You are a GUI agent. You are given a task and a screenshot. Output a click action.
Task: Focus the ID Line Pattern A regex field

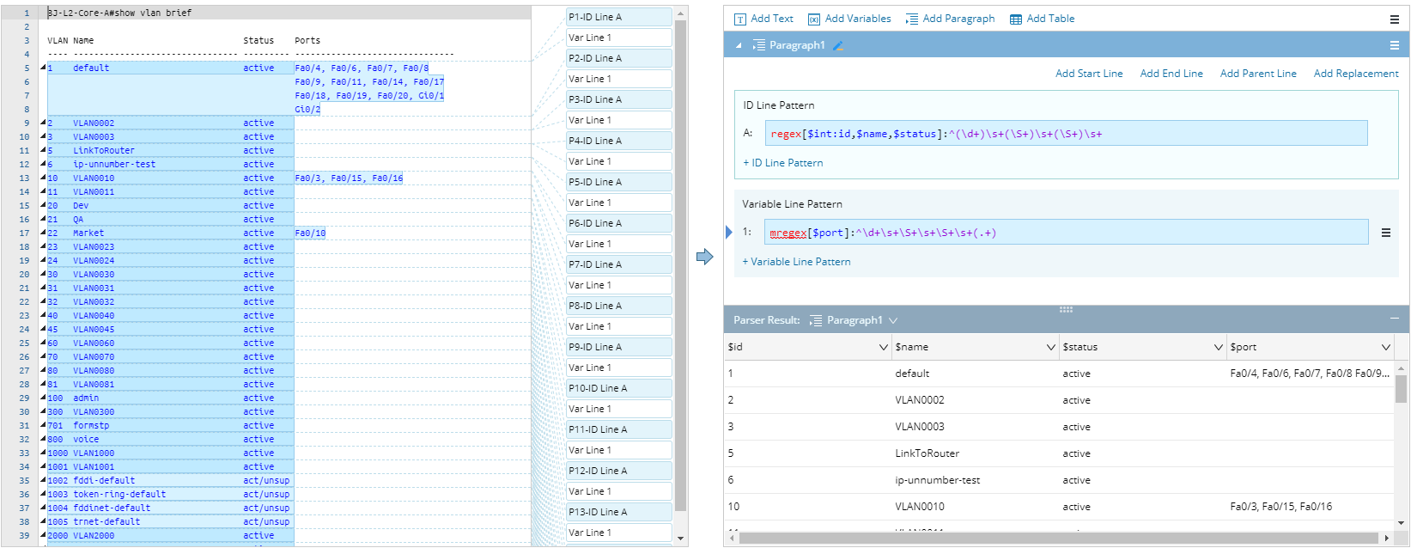pos(1065,133)
